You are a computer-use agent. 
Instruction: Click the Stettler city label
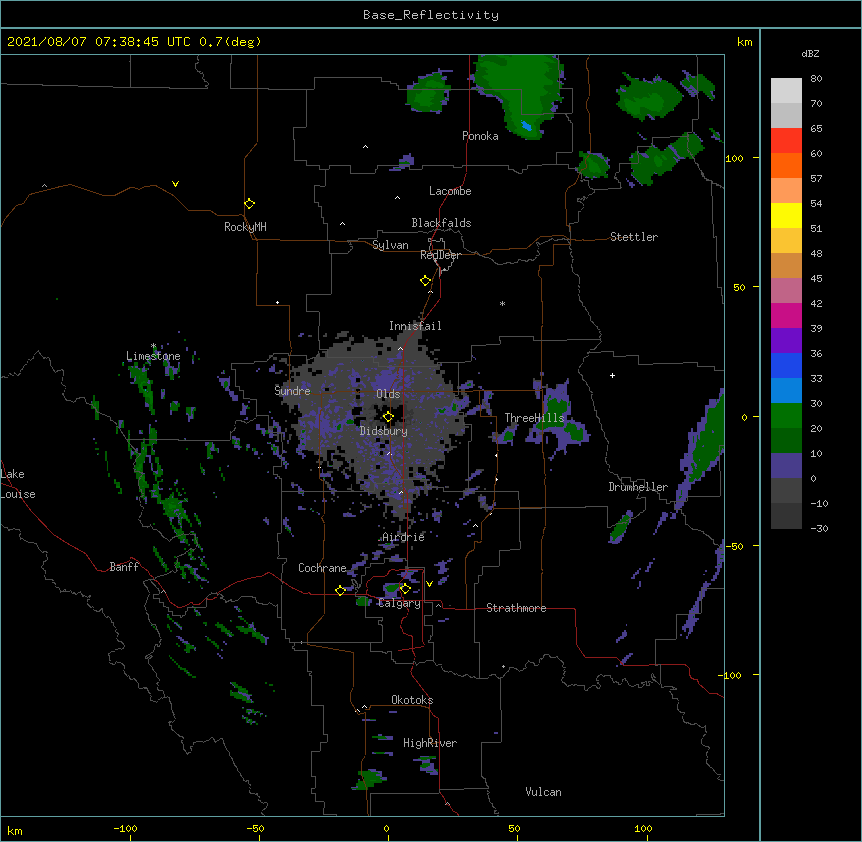[634, 237]
